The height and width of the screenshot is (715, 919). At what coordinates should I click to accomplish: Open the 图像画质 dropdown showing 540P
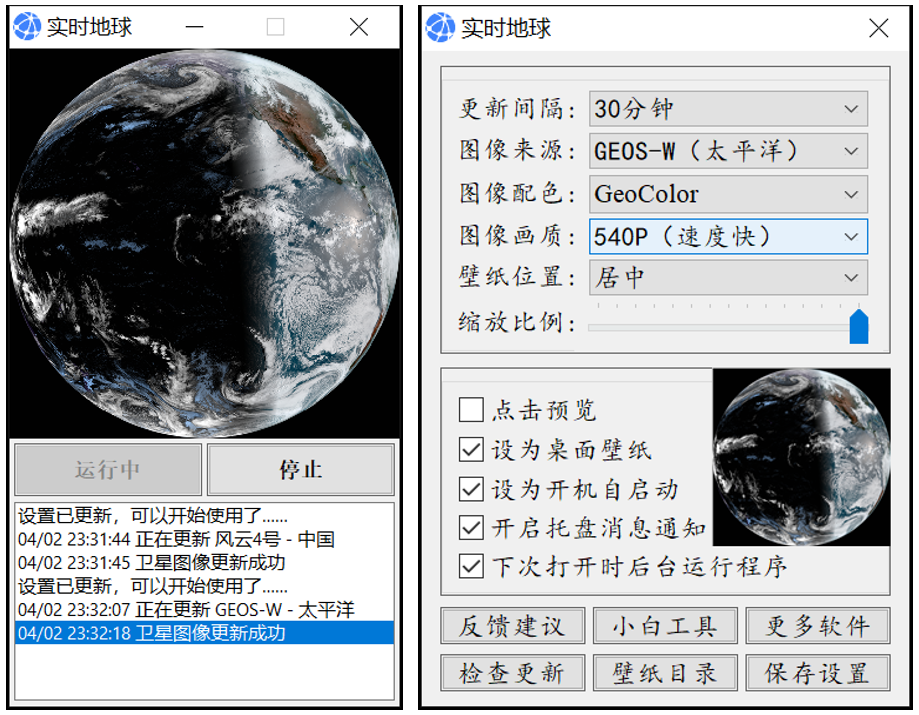[728, 236]
